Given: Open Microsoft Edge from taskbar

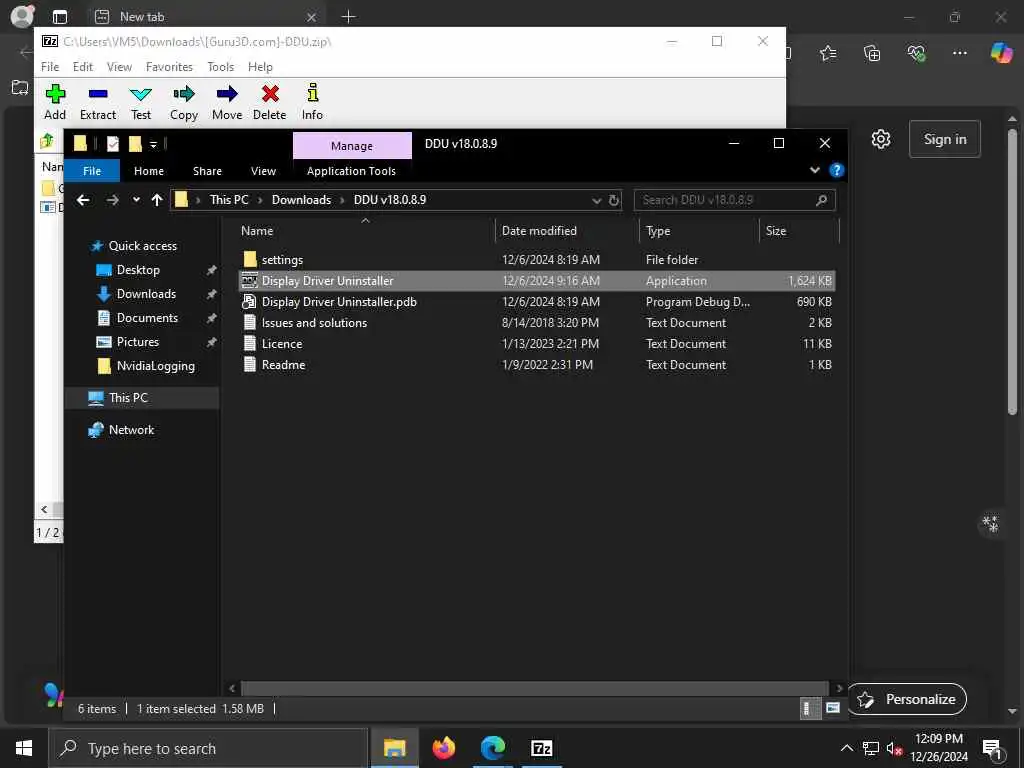Looking at the screenshot, I should point(492,748).
